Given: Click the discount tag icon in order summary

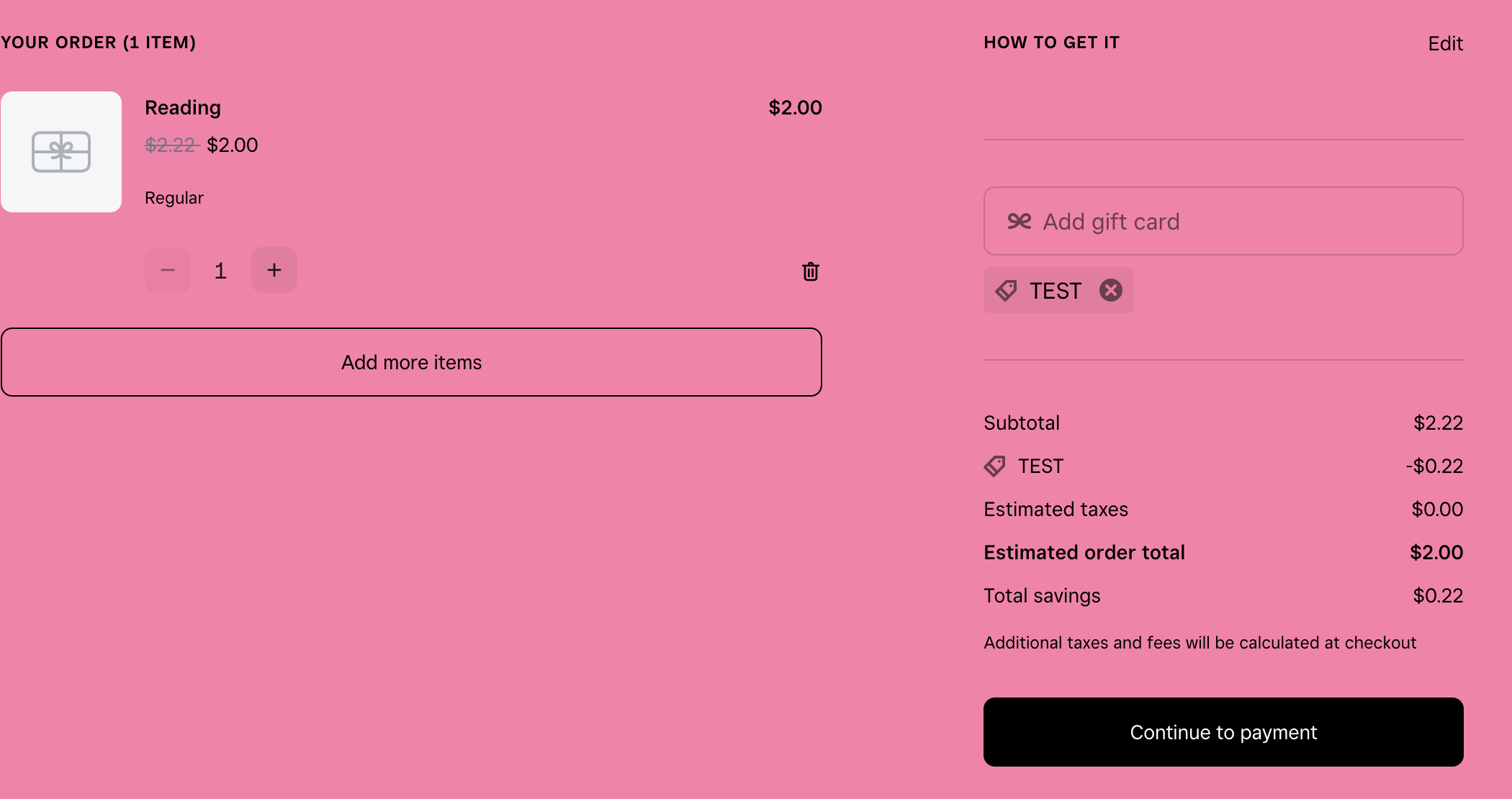Looking at the screenshot, I should (995, 466).
